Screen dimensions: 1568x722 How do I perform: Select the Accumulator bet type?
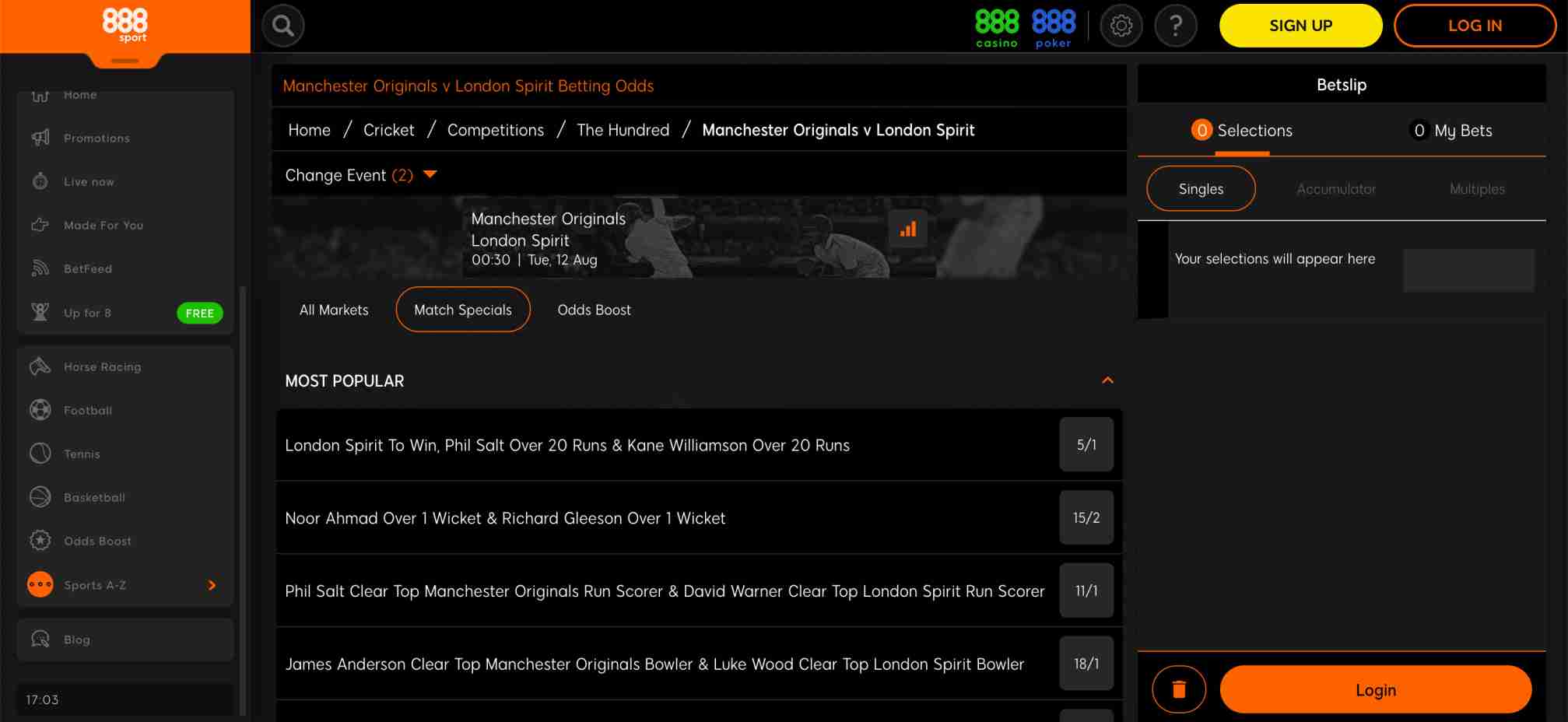1336,189
